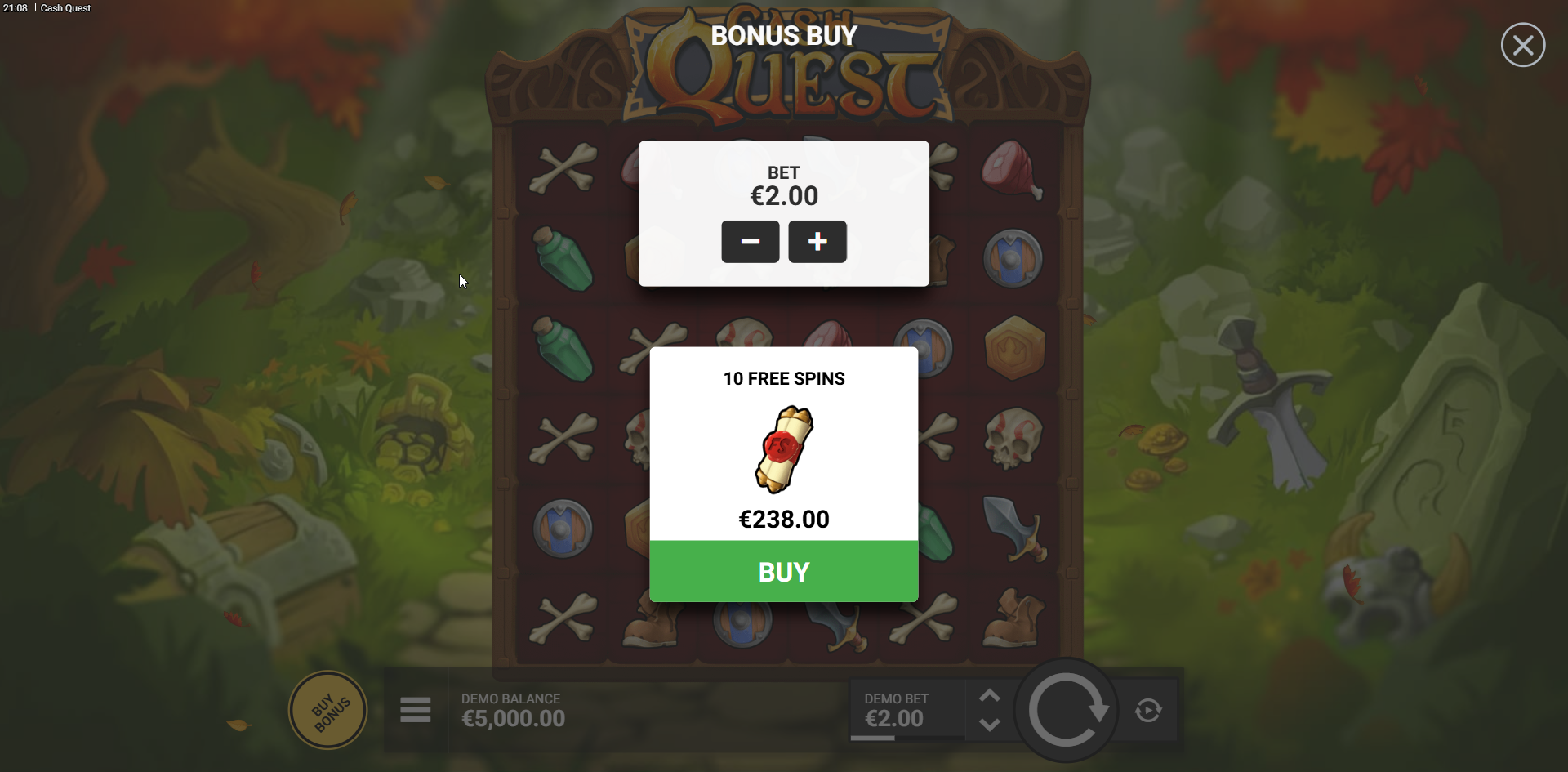1568x772 pixels.
Task: Click the dagger symbol on right reel
Action: coord(1014,529)
